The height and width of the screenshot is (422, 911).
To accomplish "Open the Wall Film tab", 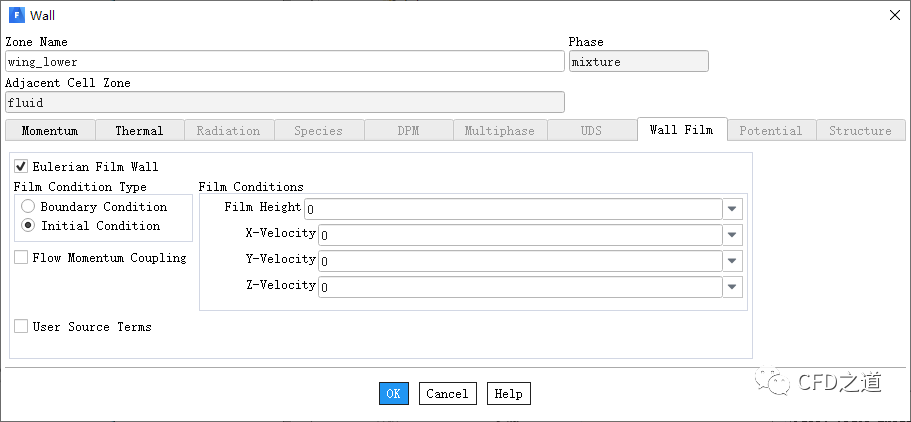I will tap(681, 130).
